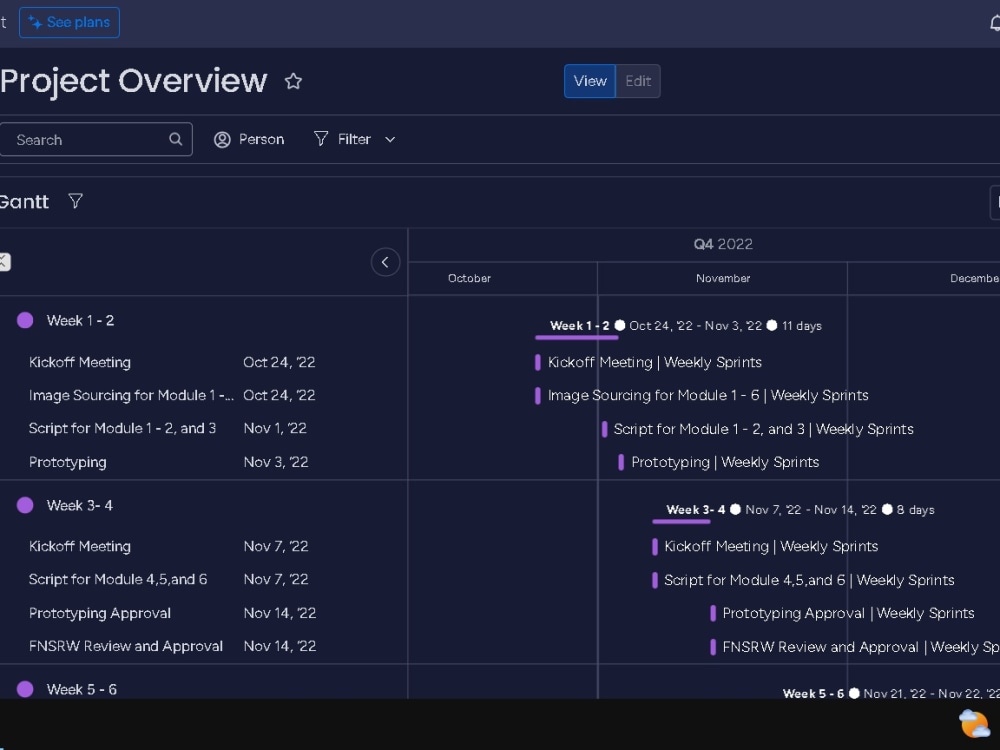Screen dimensions: 1000x750
Task: Click Prototyping Approval timeline marker
Action: [x=713, y=614]
